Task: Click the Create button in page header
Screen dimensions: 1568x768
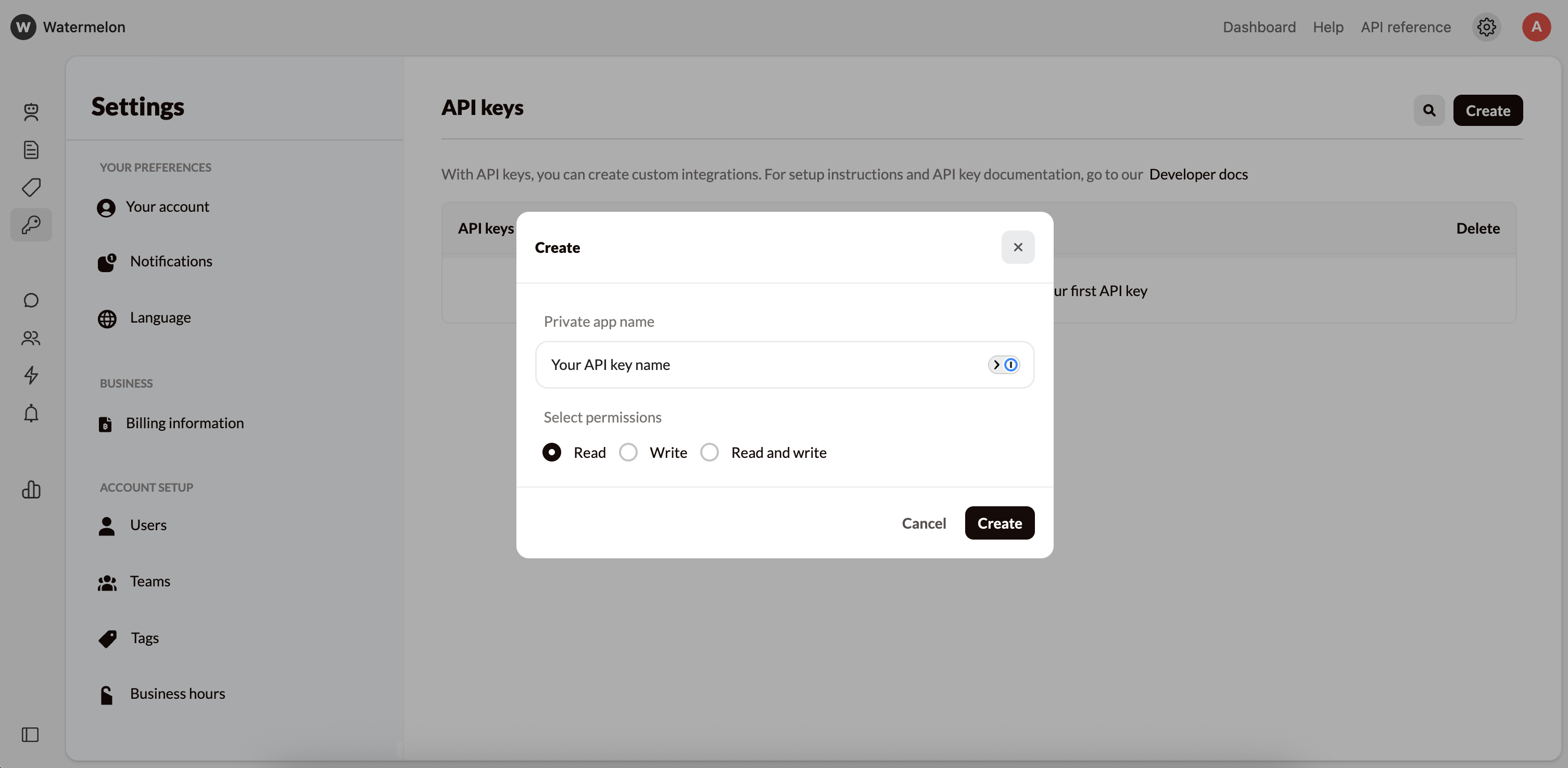Action: pyautogui.click(x=1488, y=110)
